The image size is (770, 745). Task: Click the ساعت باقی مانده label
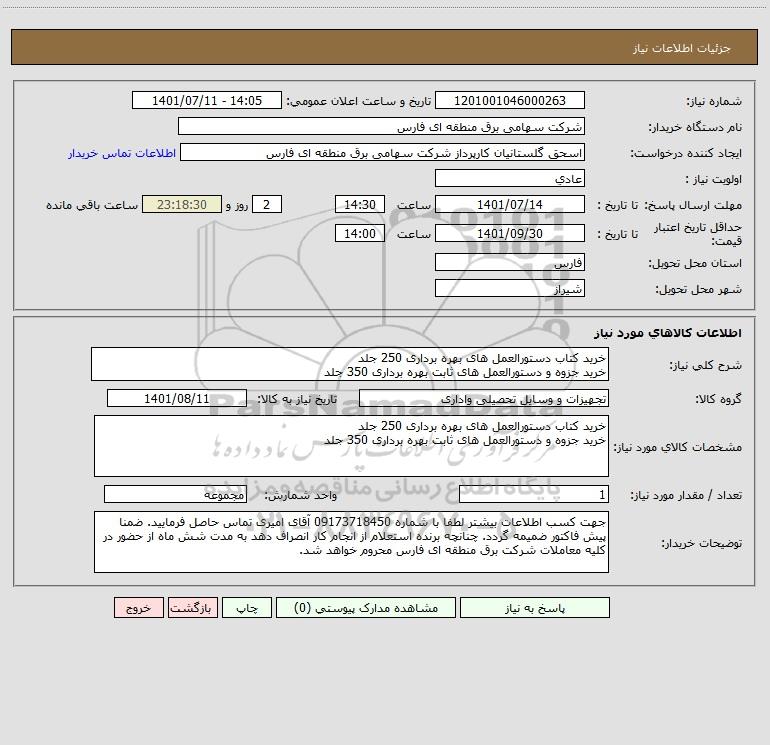[x=92, y=205]
